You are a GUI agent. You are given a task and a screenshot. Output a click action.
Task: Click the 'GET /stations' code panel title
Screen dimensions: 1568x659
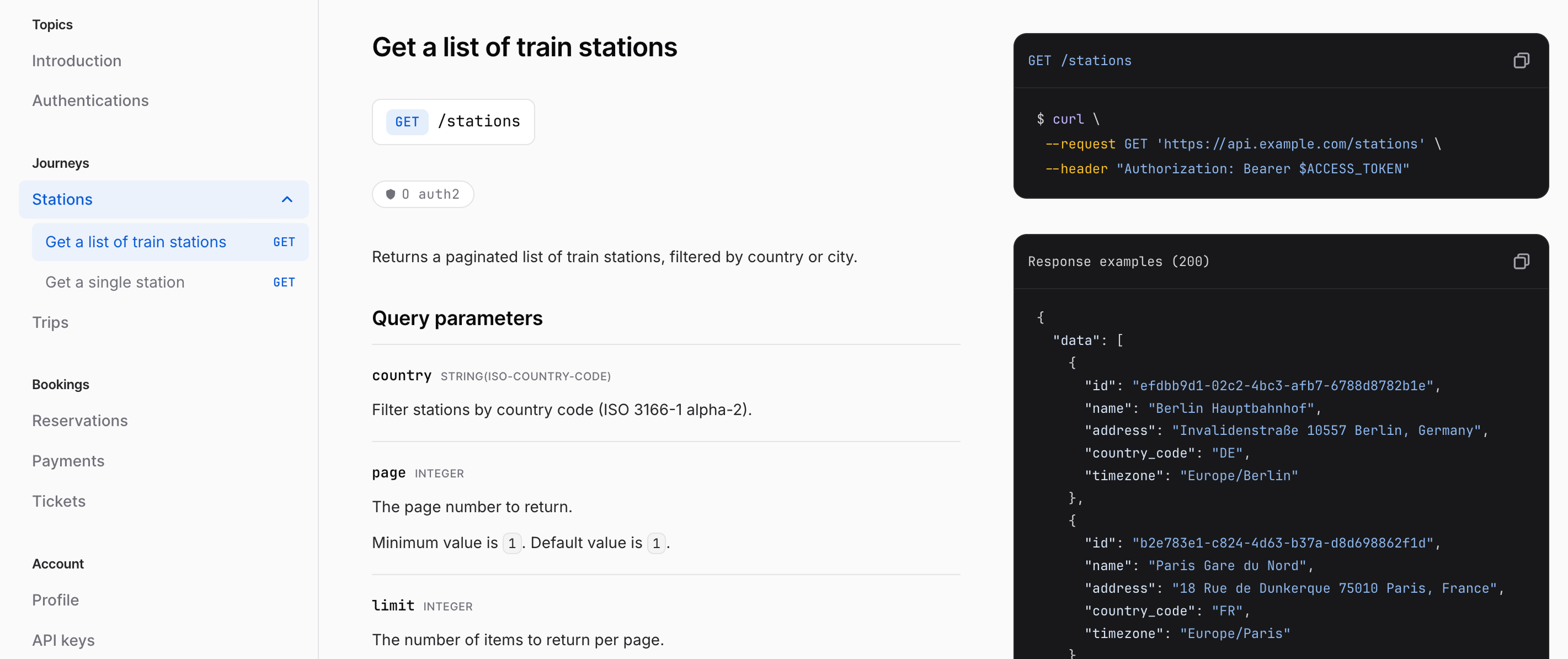pos(1080,60)
